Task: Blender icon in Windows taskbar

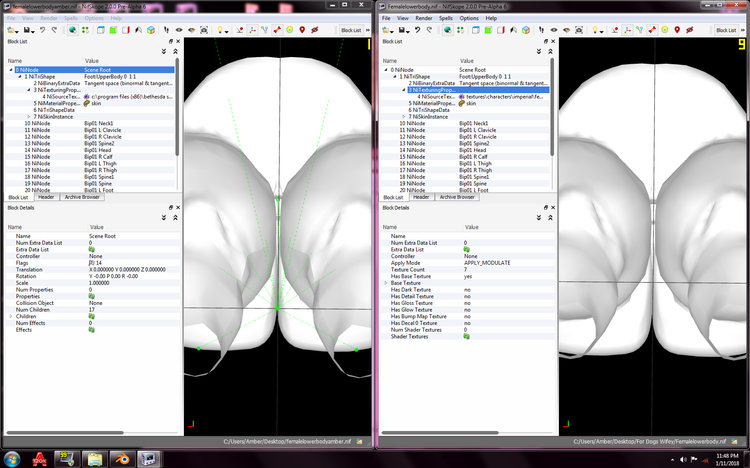Action: tap(122, 459)
